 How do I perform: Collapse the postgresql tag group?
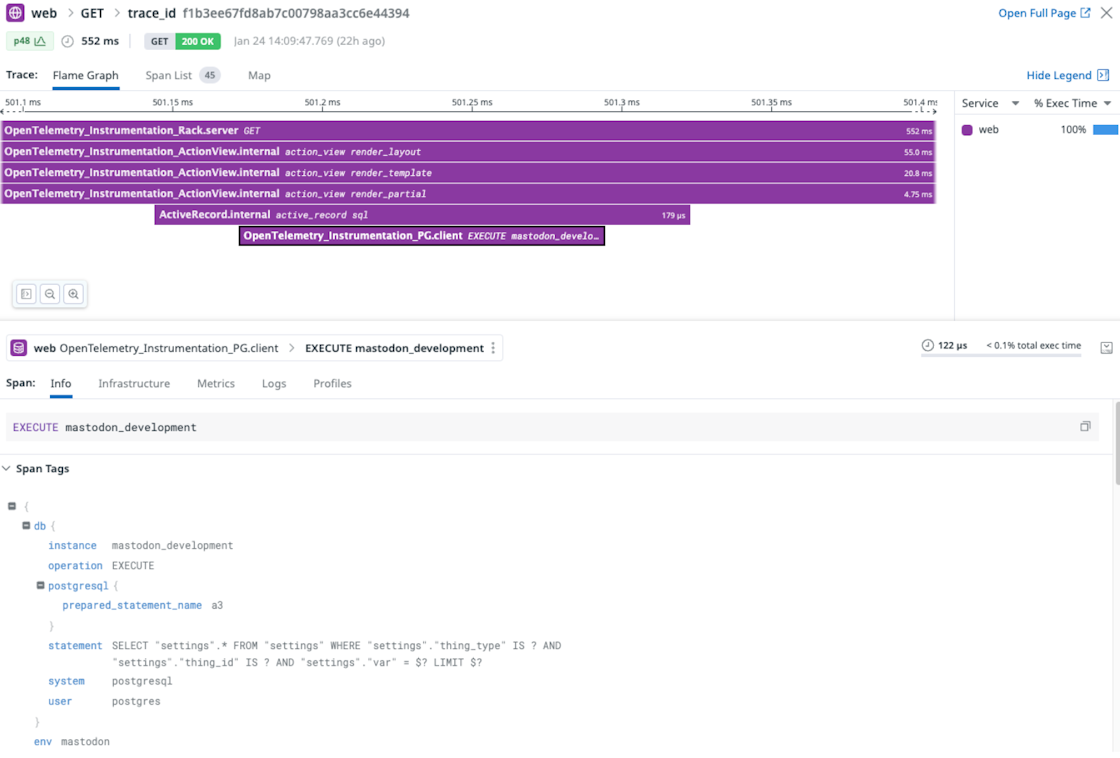pyautogui.click(x=40, y=585)
